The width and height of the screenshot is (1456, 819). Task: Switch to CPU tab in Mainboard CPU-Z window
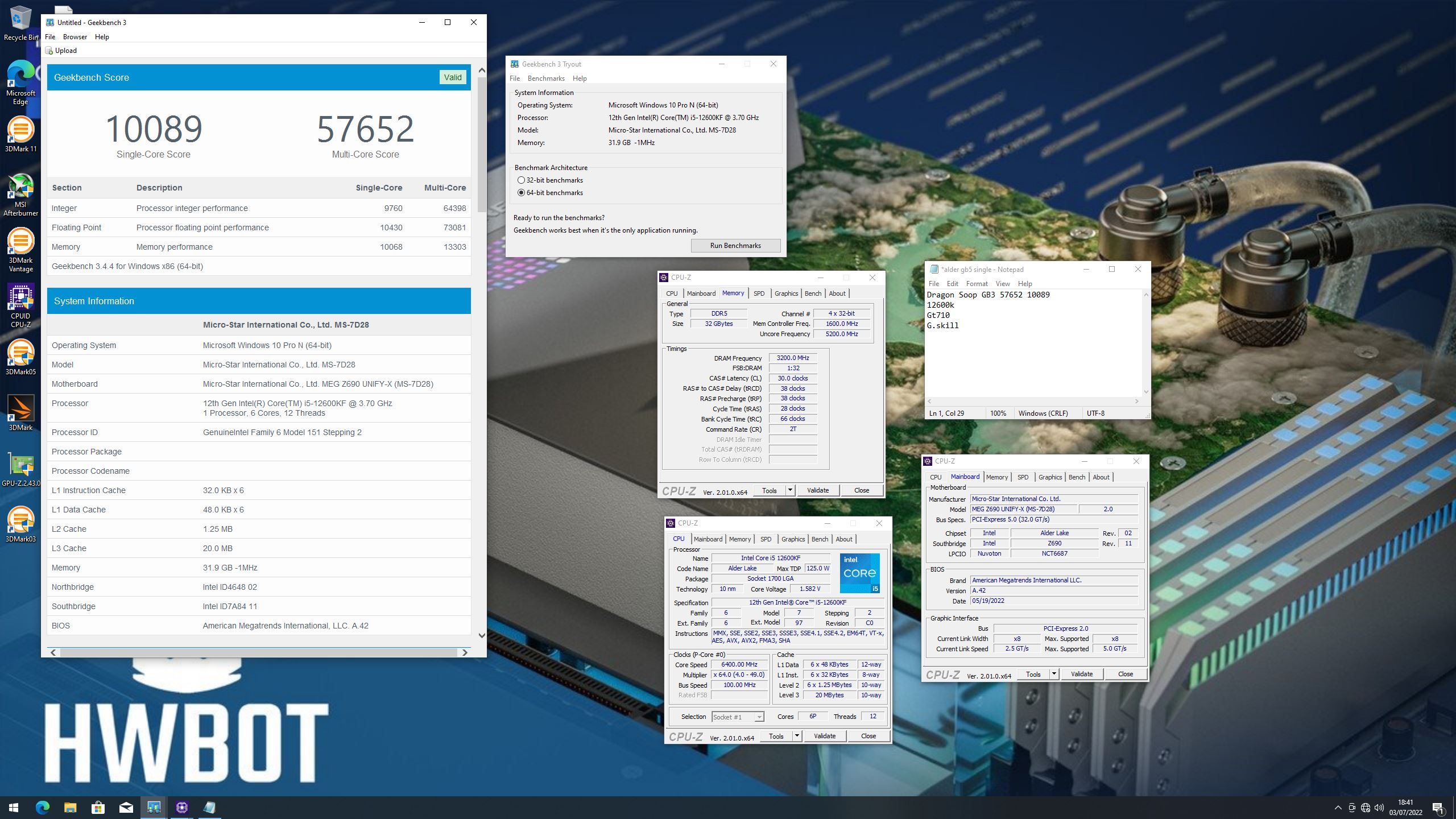click(x=936, y=477)
